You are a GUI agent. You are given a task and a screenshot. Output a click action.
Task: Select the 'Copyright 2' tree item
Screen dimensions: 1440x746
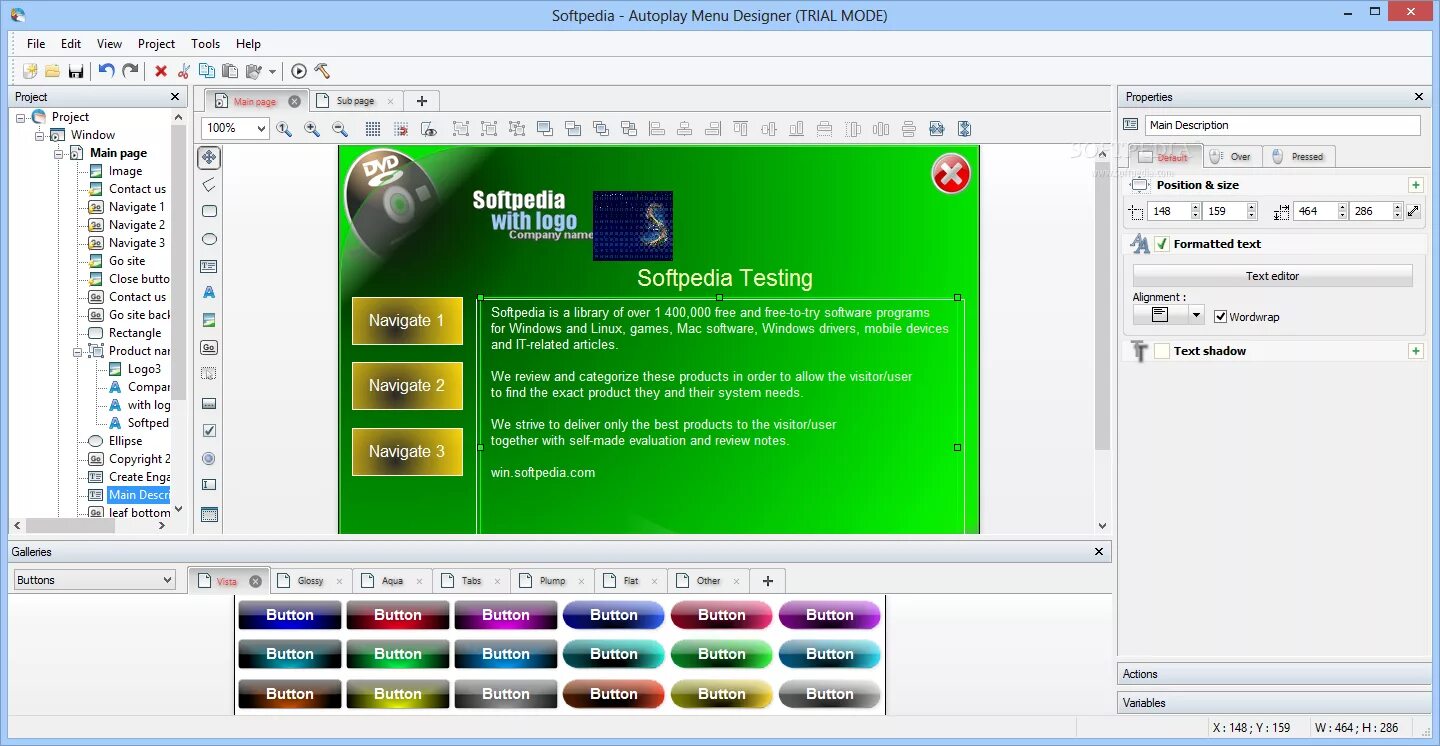point(139,459)
